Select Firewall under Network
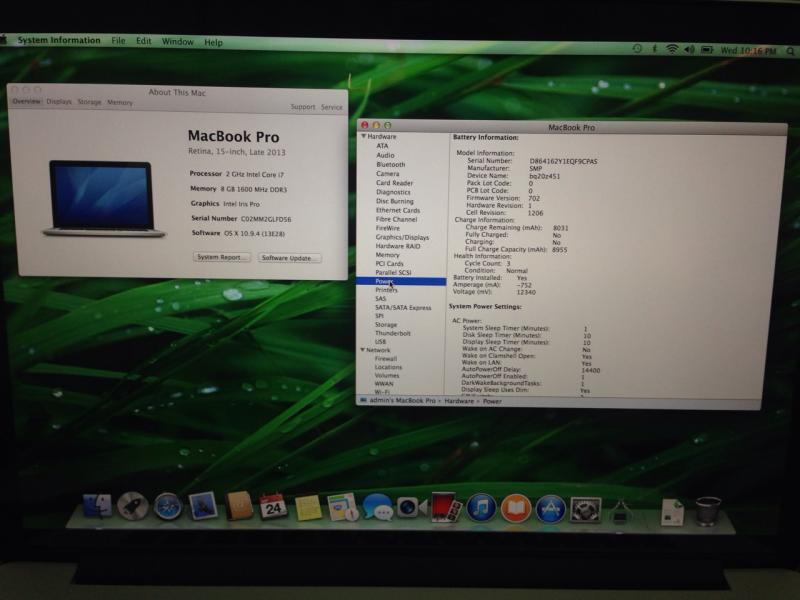Screen dimensions: 800x600 click(386, 359)
